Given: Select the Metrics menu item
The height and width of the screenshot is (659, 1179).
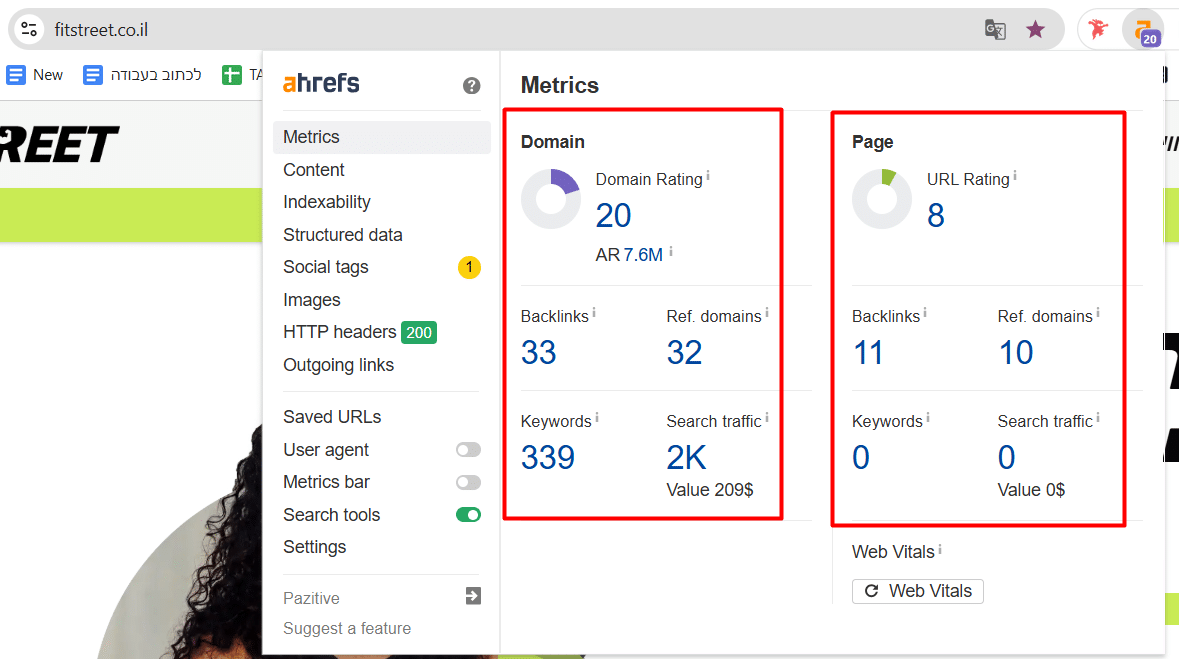Looking at the screenshot, I should 382,137.
